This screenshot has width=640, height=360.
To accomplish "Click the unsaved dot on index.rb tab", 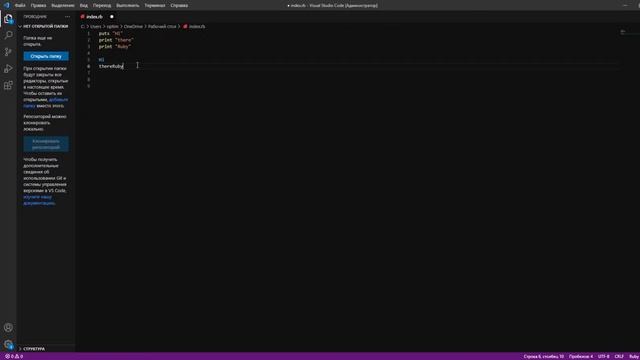I will click(x=111, y=17).
